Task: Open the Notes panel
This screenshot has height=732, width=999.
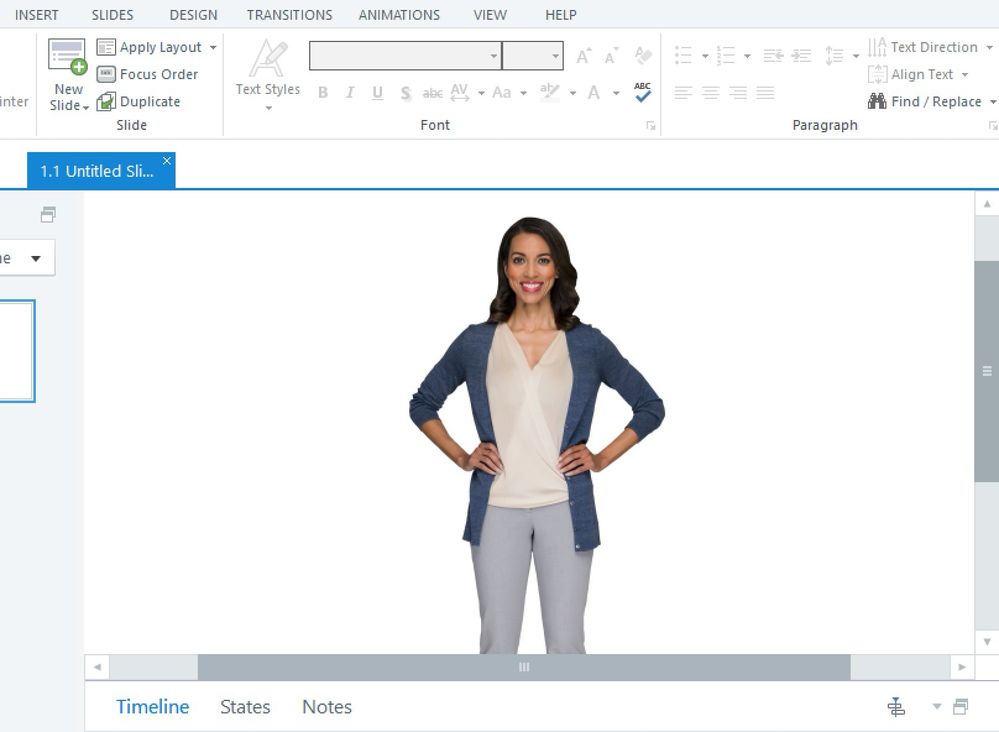Action: pyautogui.click(x=327, y=707)
